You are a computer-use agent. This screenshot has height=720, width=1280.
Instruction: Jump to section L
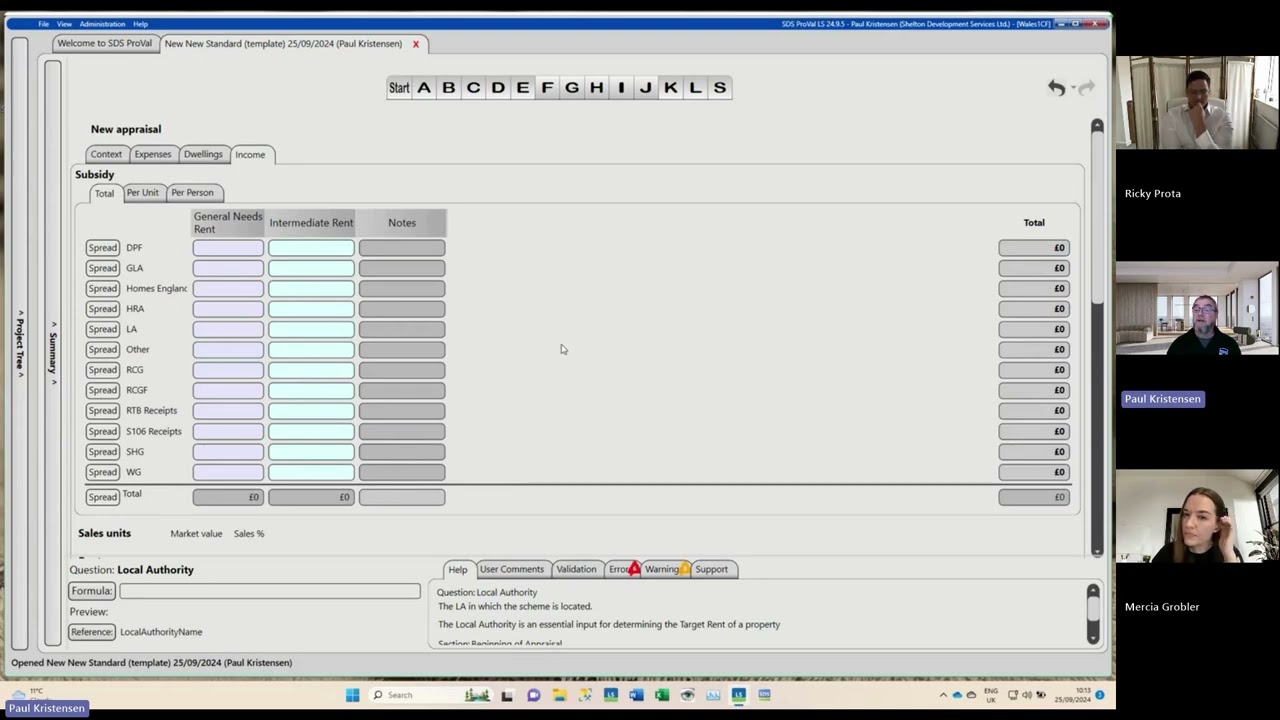click(695, 88)
